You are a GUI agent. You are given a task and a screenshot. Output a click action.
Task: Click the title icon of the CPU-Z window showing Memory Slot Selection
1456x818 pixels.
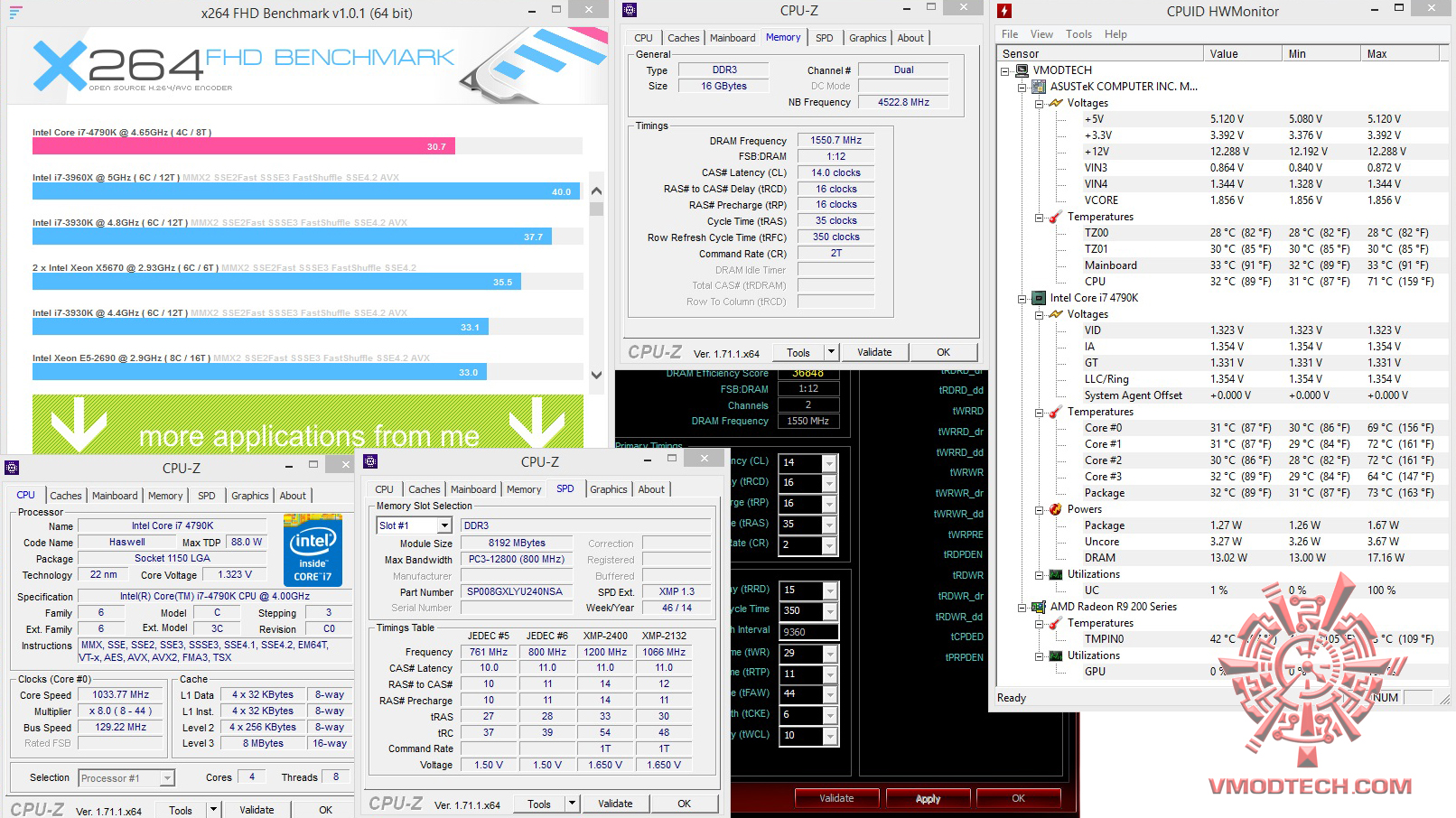click(370, 461)
